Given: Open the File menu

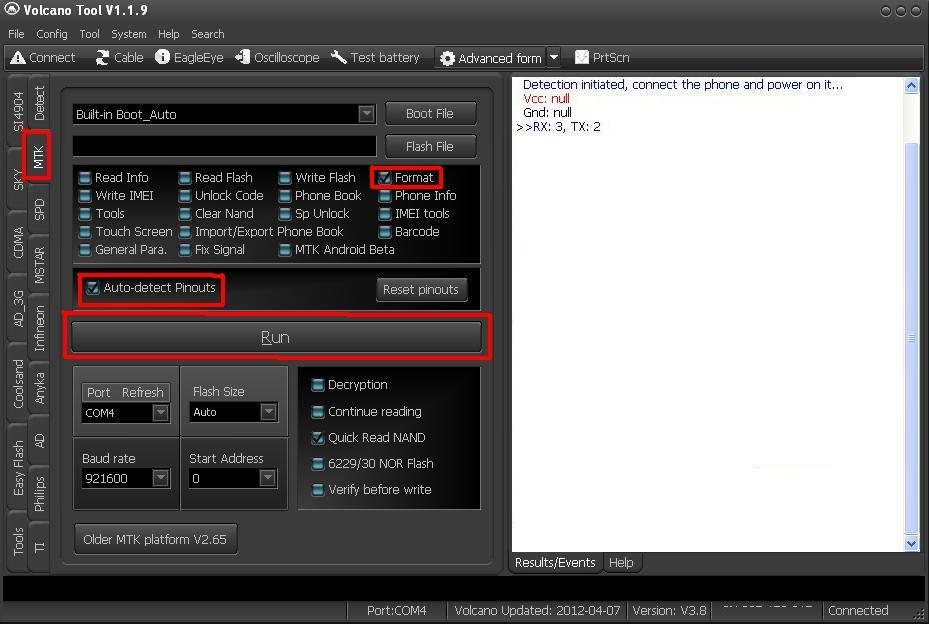Looking at the screenshot, I should click(x=16, y=34).
